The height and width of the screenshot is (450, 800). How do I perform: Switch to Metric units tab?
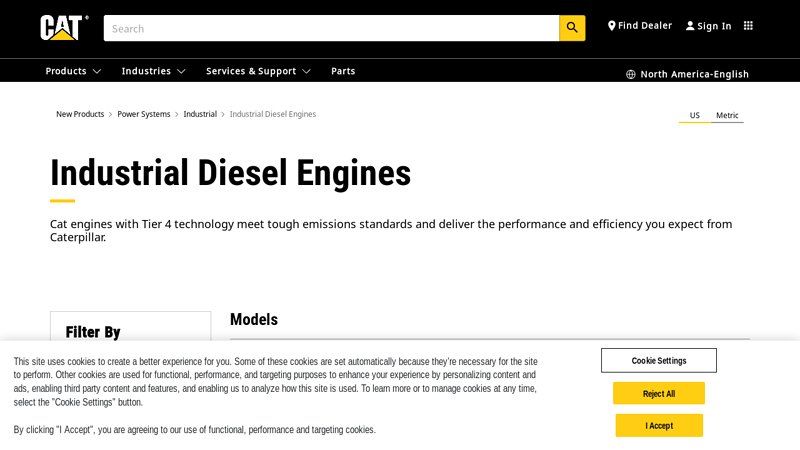(x=727, y=115)
